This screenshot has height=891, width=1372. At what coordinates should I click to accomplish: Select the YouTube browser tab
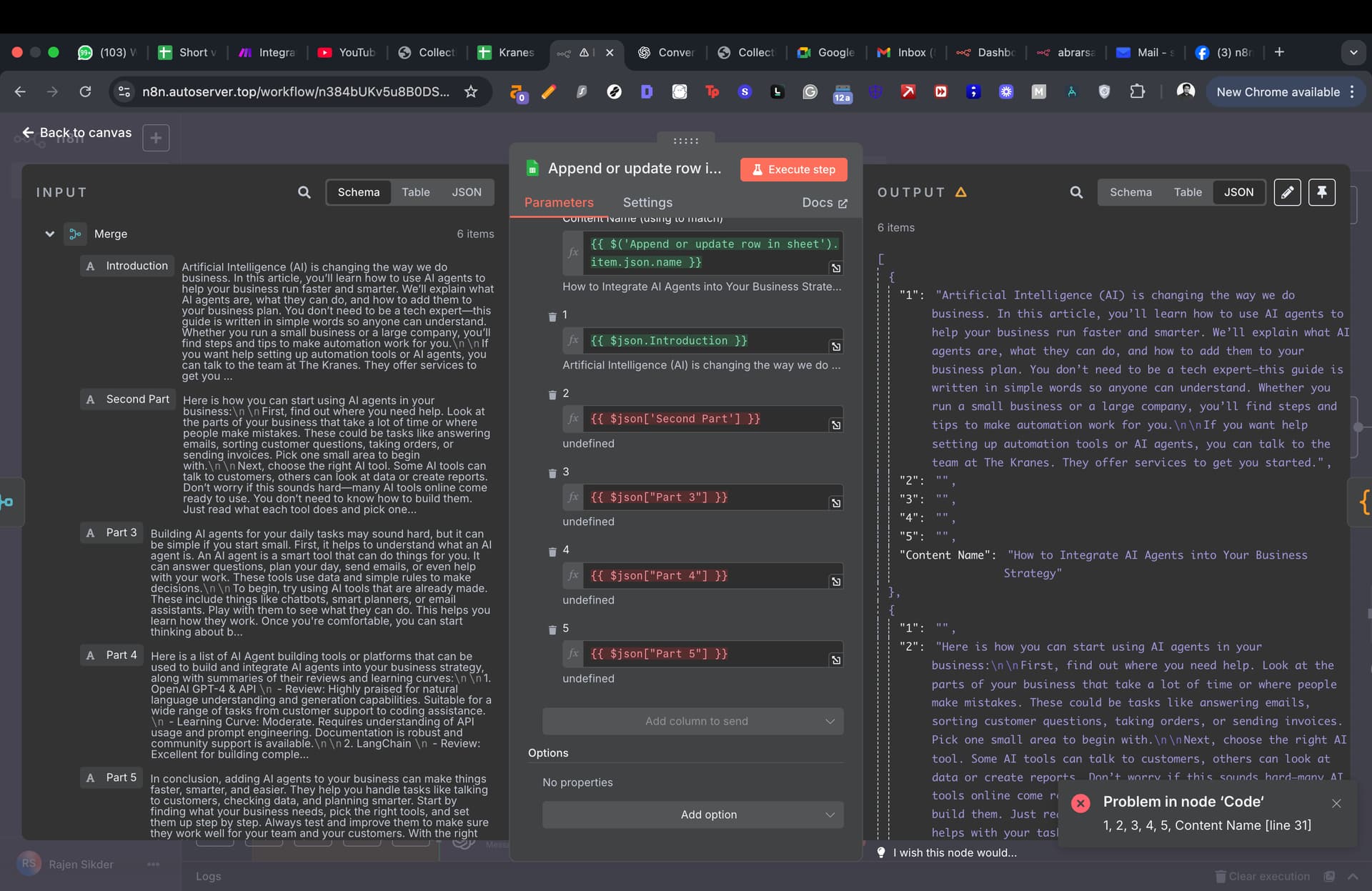[x=346, y=52]
